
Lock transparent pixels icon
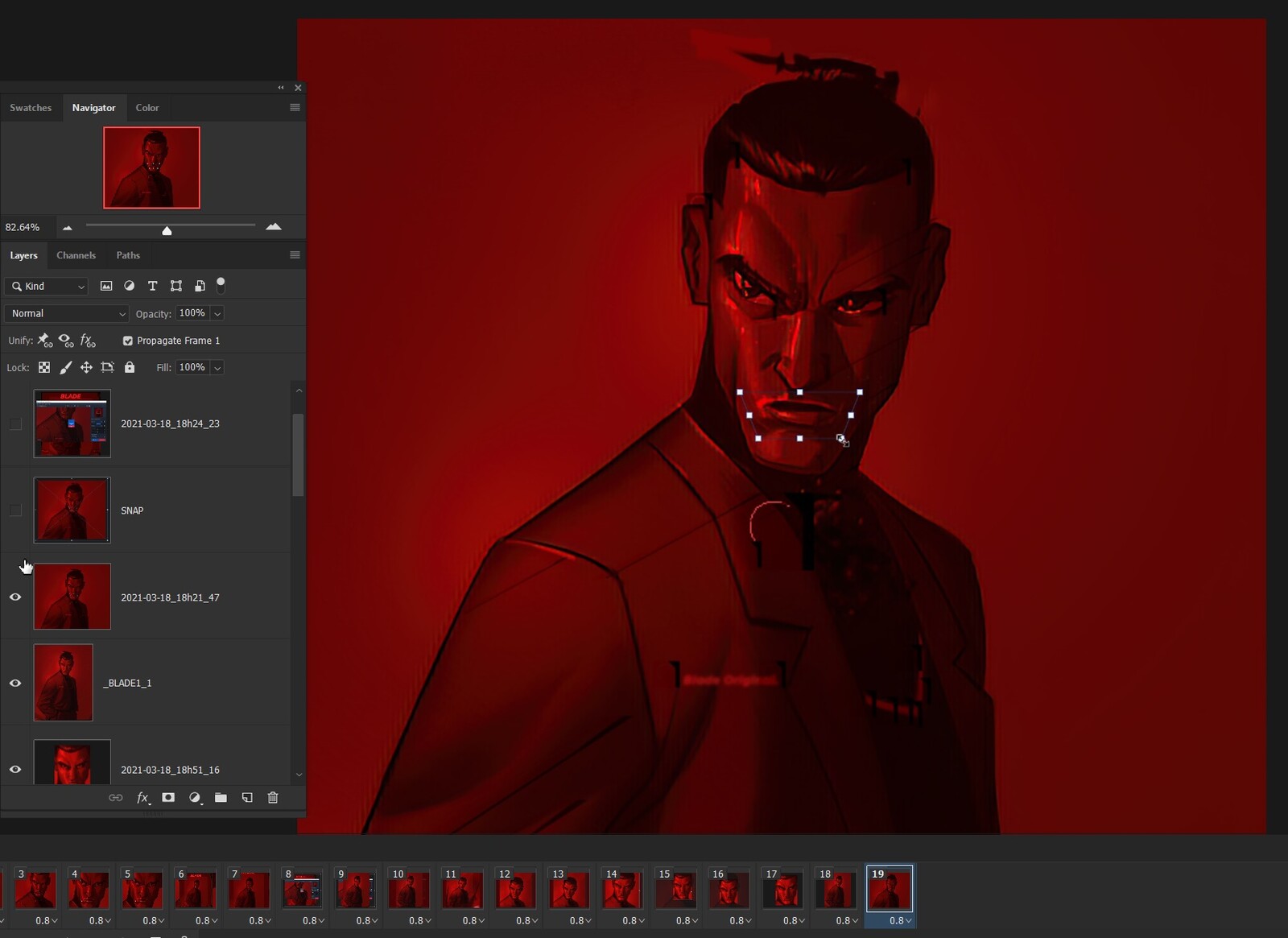coord(44,367)
